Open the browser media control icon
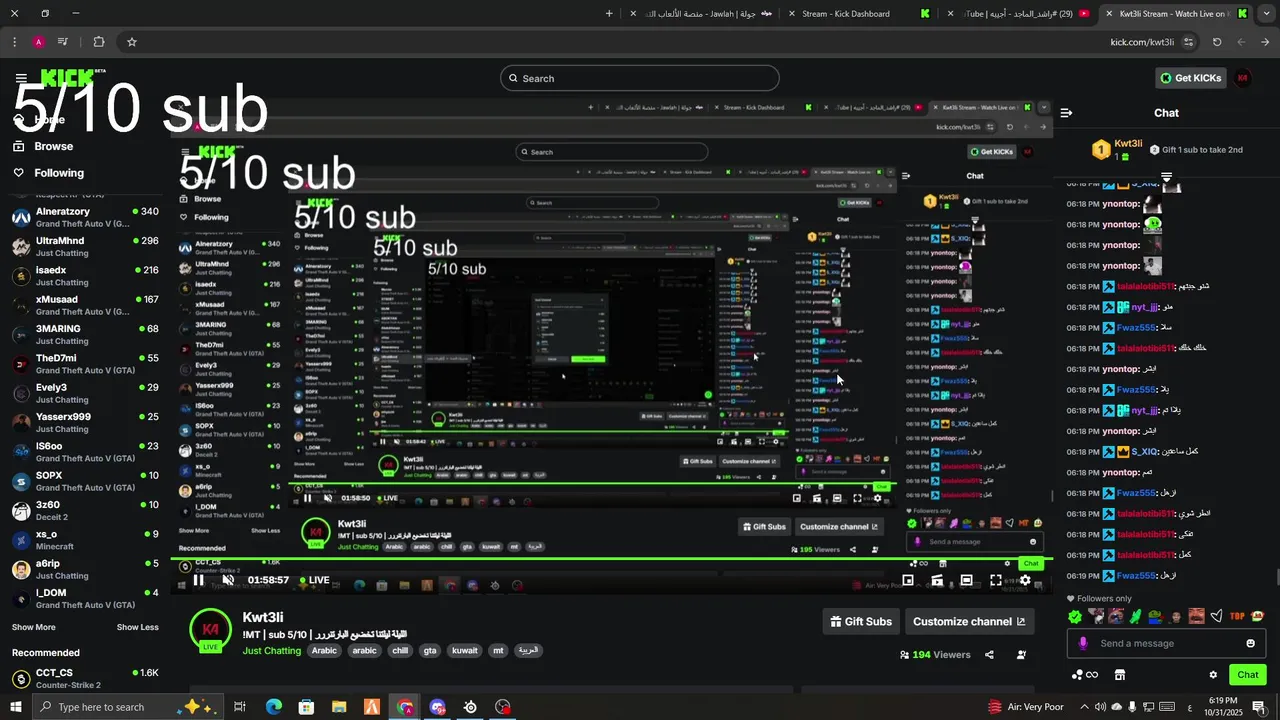This screenshot has height=720, width=1280. (x=63, y=42)
